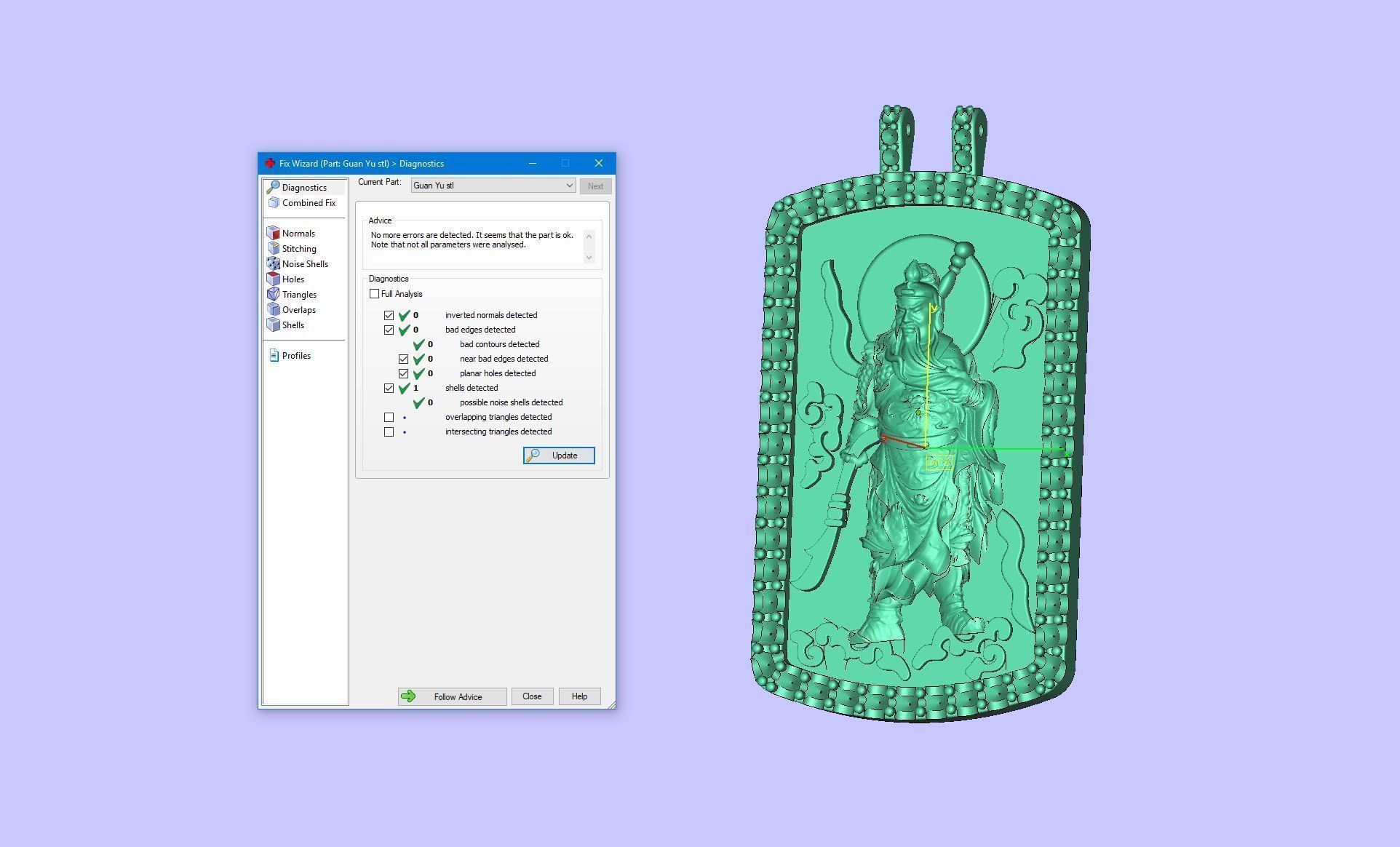Enable overlapping triangles detected checkbox
This screenshot has height=847, width=1400.
coord(389,418)
